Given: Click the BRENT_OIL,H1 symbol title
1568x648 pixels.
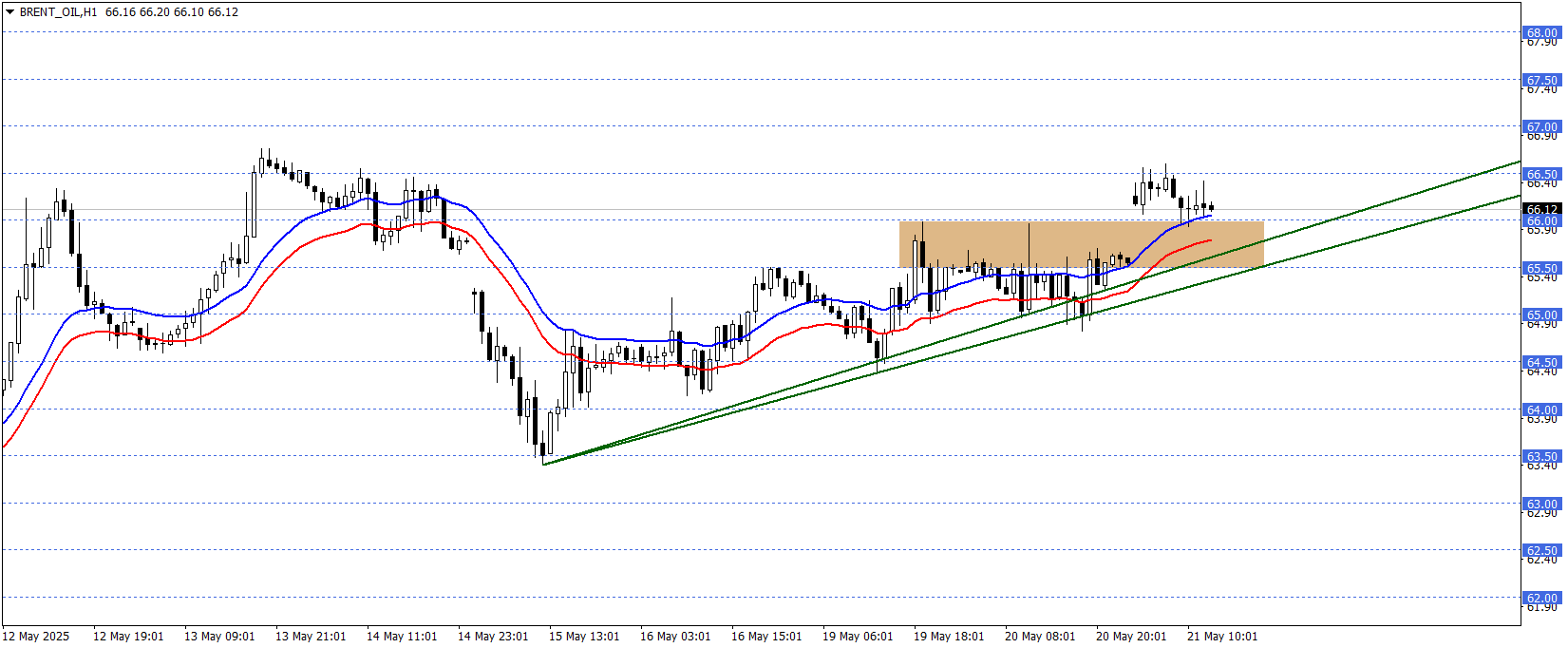Looking at the screenshot, I should [58, 12].
